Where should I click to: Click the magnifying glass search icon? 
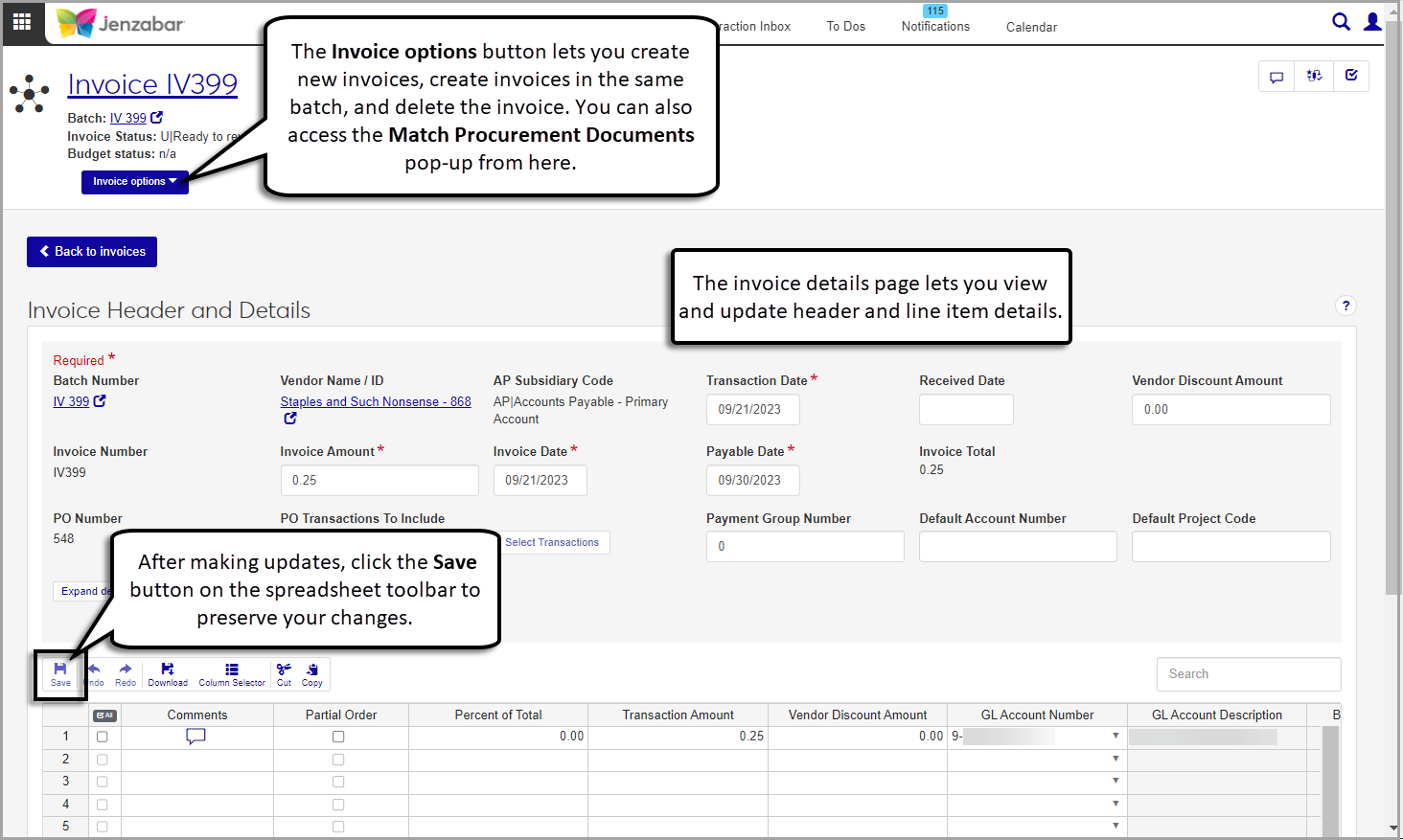[1341, 22]
